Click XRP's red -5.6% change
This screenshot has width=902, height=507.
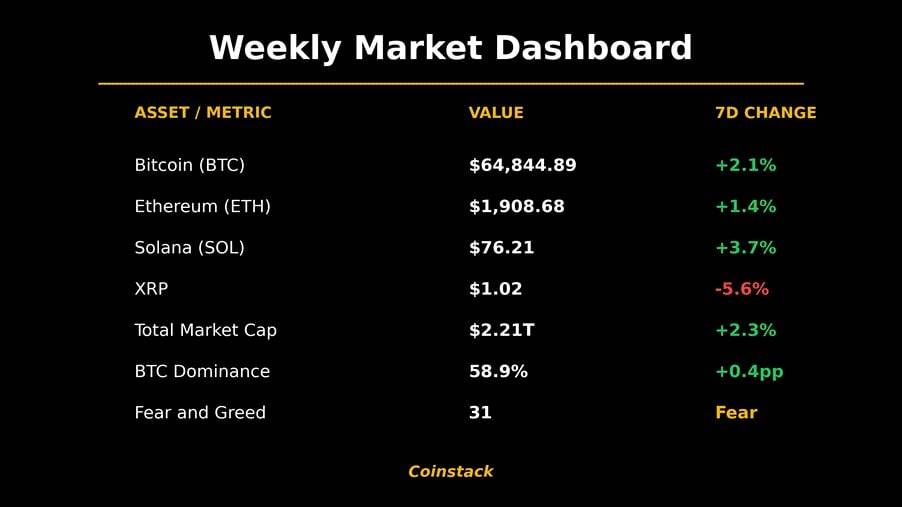tap(742, 288)
